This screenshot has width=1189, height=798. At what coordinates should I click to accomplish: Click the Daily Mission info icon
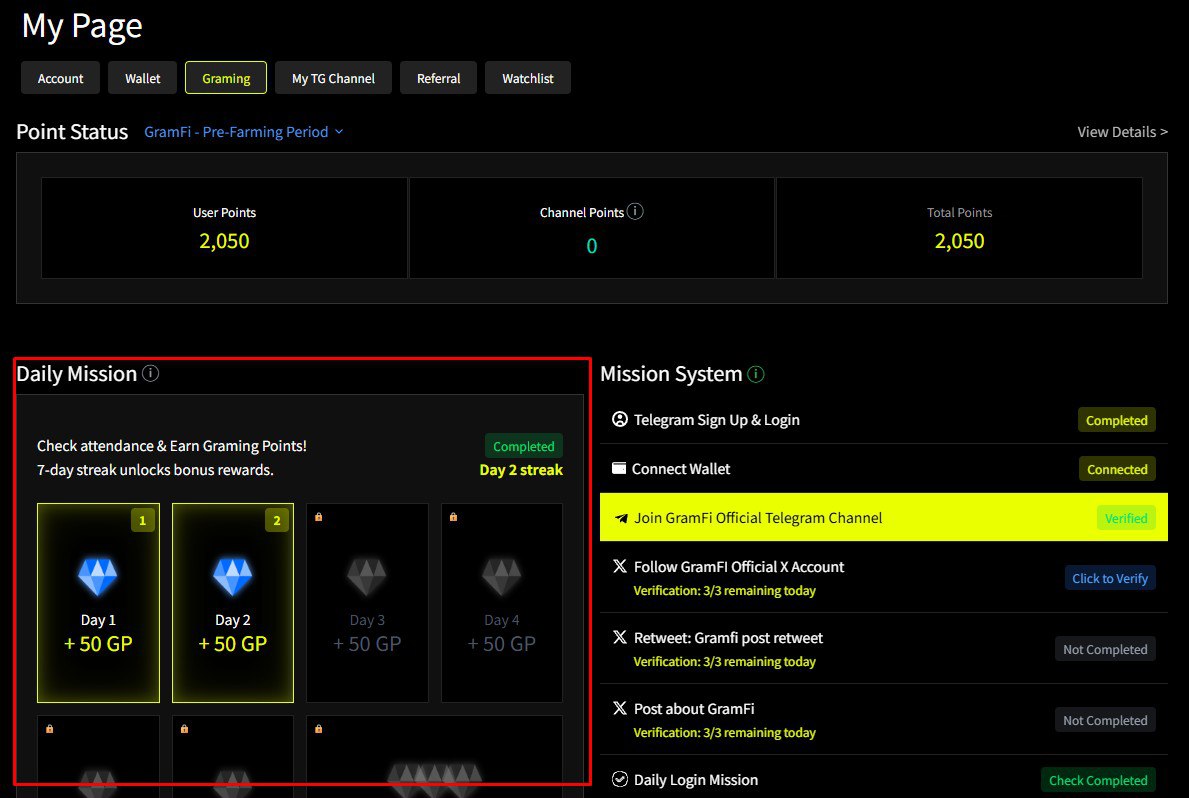click(x=151, y=374)
